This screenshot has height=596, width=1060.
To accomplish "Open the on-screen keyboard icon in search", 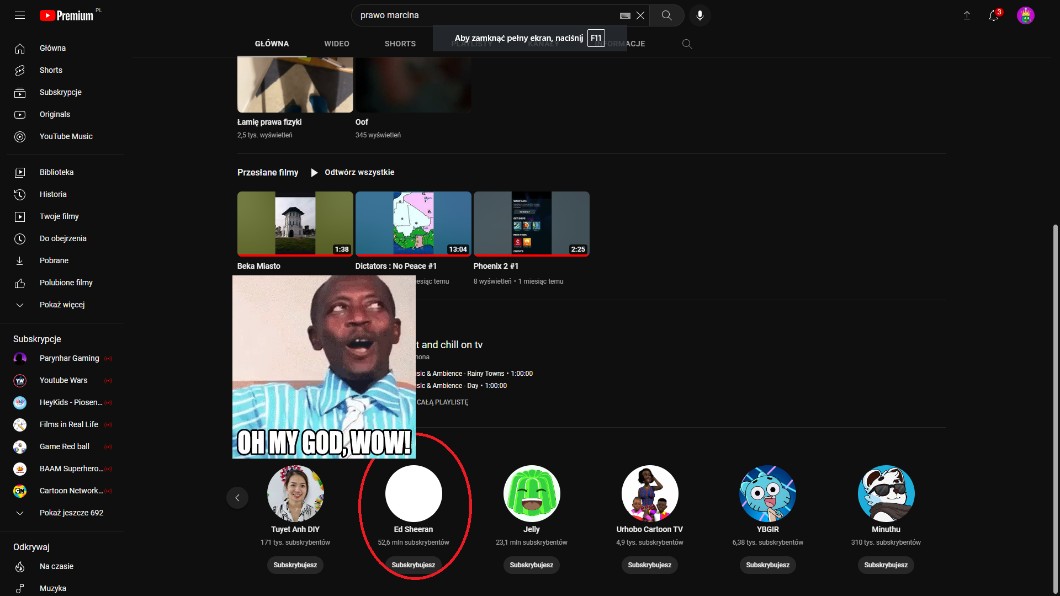I will [625, 16].
